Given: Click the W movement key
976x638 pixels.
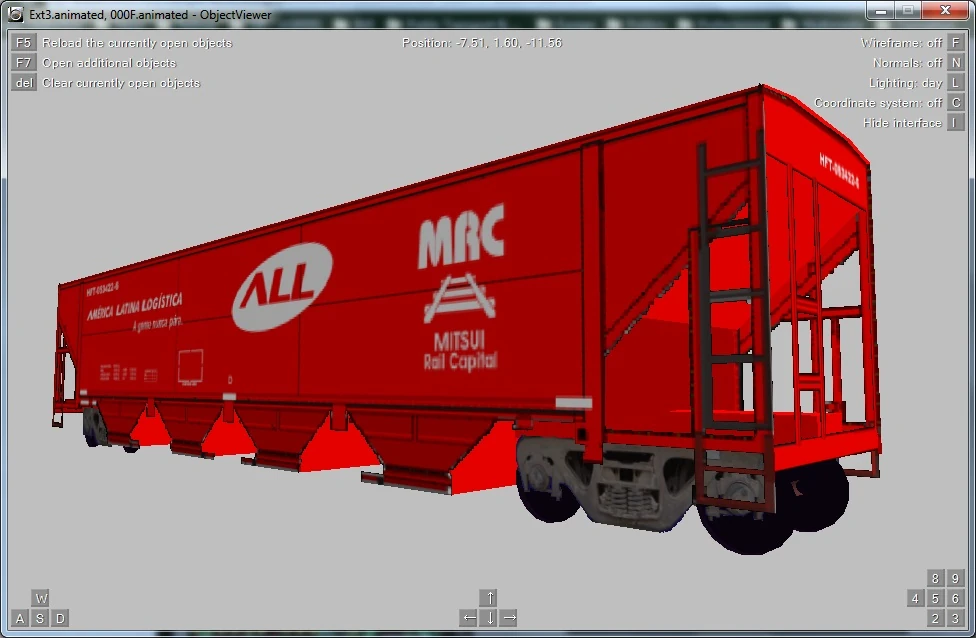Looking at the screenshot, I should click(x=40, y=598).
